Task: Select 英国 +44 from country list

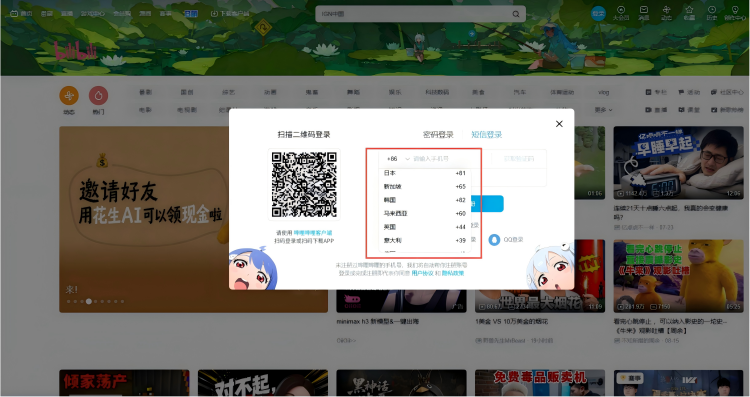Action: click(x=425, y=227)
